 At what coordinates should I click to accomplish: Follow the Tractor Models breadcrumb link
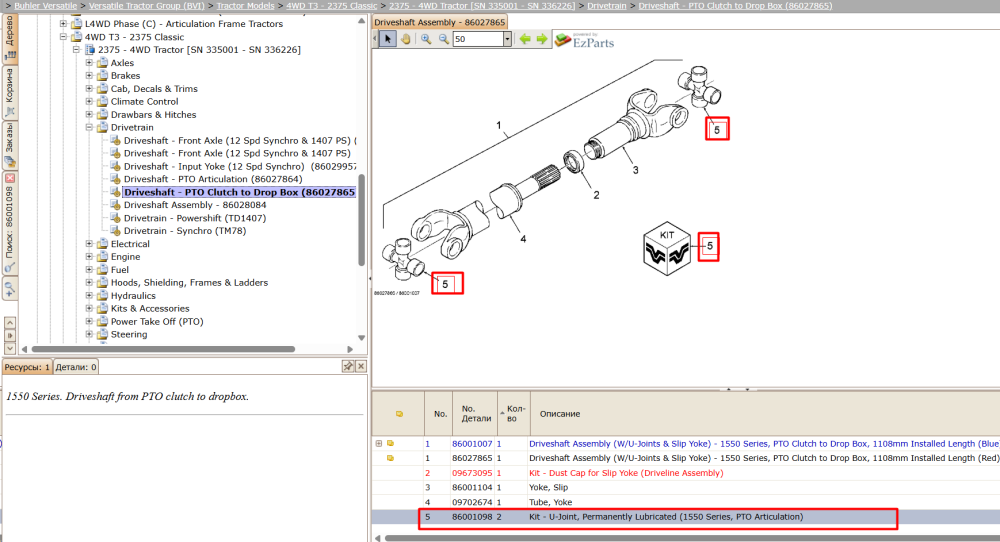(246, 6)
